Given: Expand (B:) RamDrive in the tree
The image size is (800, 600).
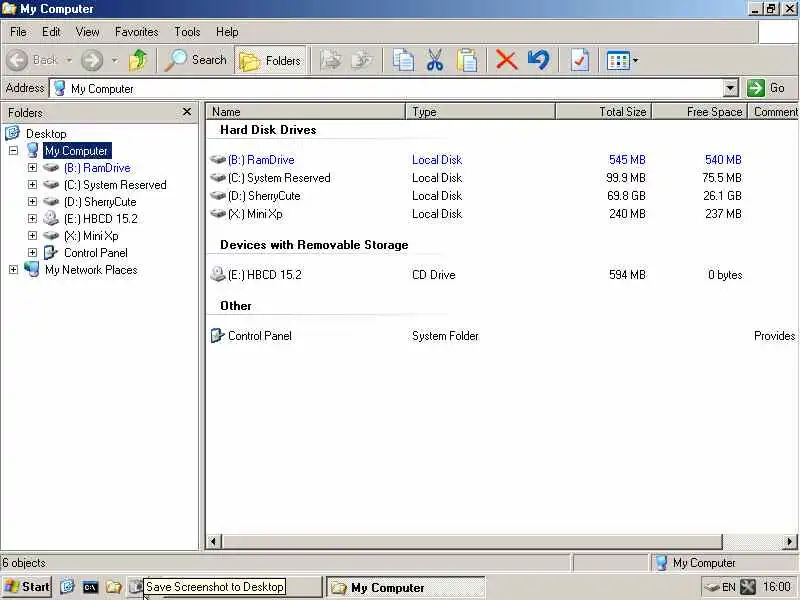Looking at the screenshot, I should tap(32, 167).
